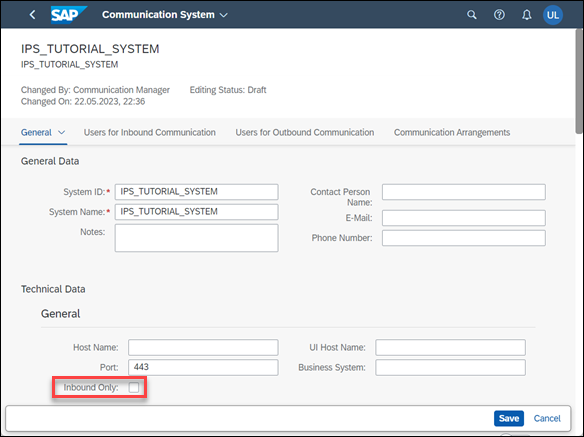Focus the Host Name input field
This screenshot has width=584, height=437.
(203, 347)
